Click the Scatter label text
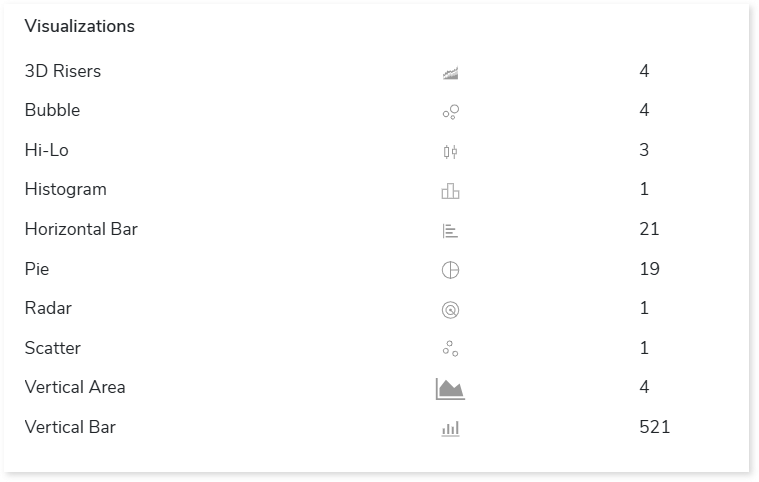This screenshot has width=759, height=482. click(x=53, y=348)
